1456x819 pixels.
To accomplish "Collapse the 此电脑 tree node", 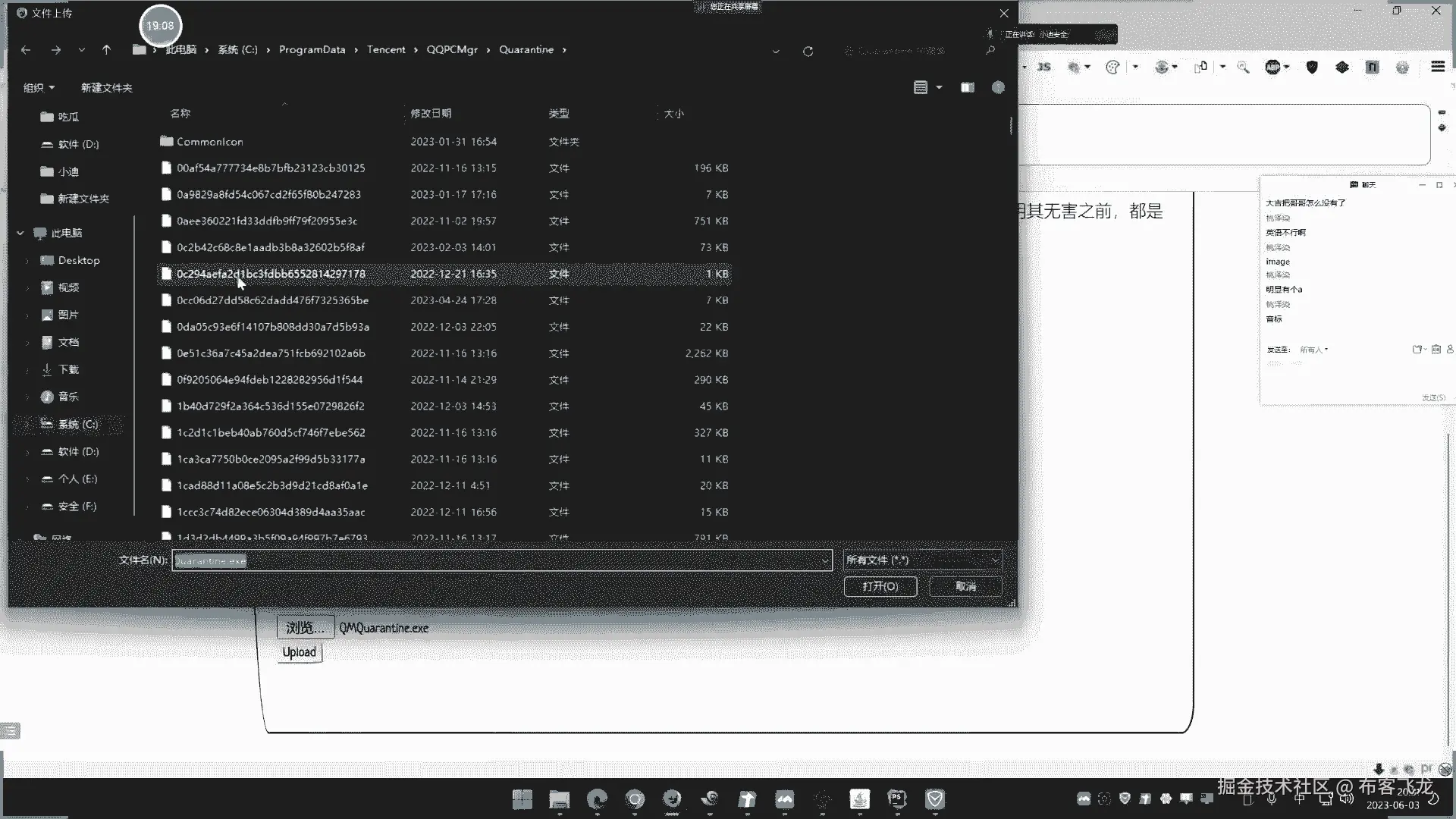I will pos(20,234).
